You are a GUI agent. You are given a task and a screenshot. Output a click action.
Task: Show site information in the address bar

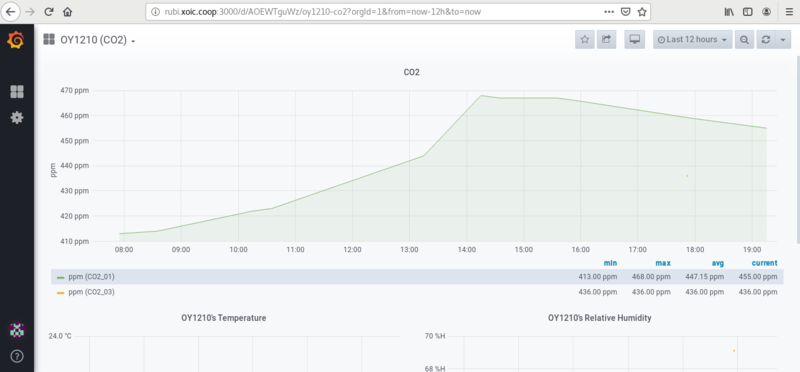click(156, 11)
